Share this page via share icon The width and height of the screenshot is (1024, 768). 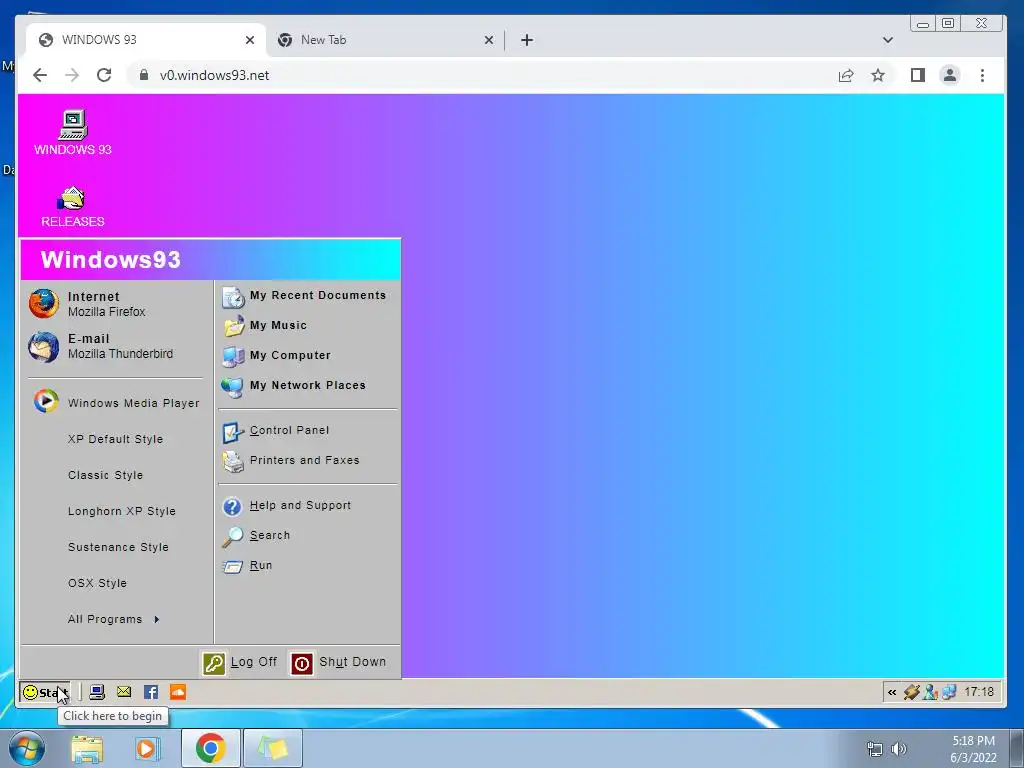(846, 75)
